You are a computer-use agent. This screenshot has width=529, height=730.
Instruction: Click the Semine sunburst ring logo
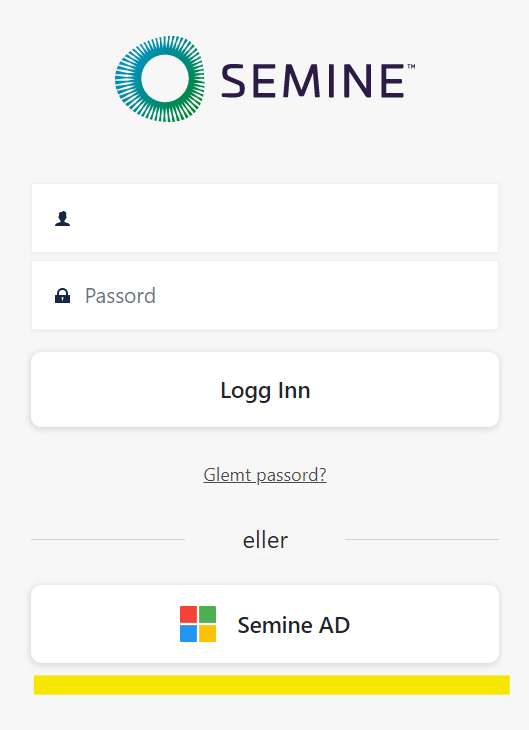coord(160,79)
